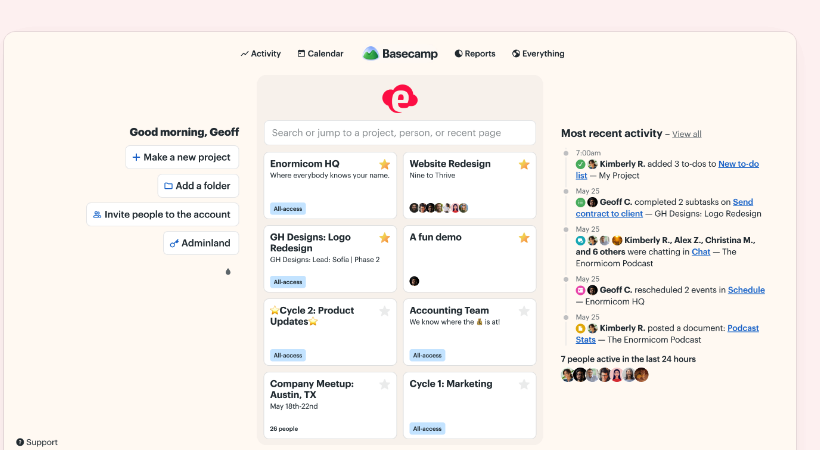Click Make a new project button

tap(182, 157)
